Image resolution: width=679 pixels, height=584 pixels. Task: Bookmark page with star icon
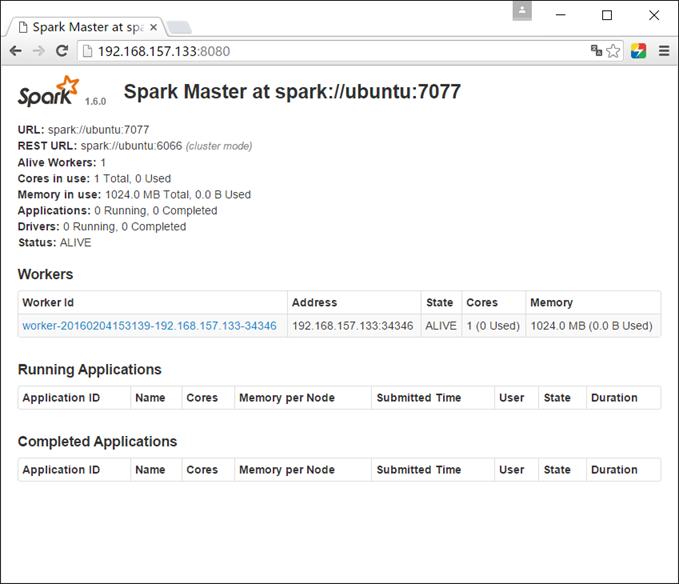point(613,51)
